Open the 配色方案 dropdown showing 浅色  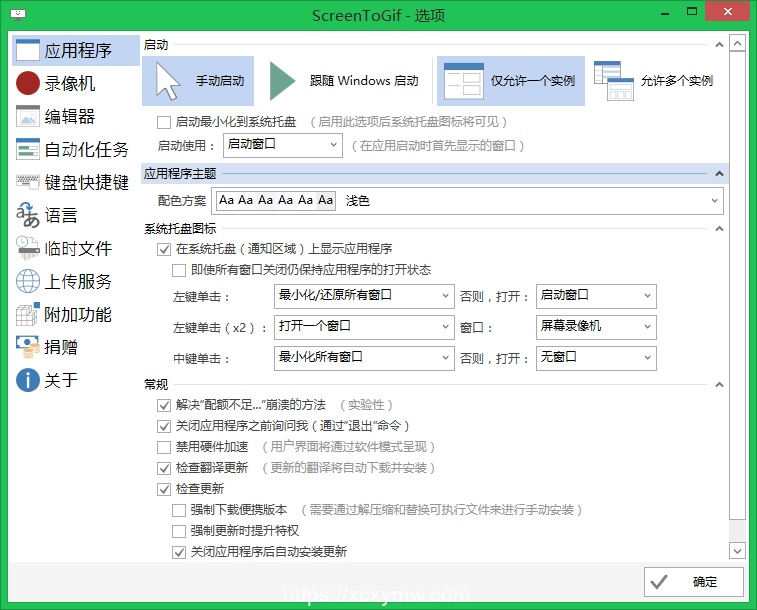tap(467, 201)
